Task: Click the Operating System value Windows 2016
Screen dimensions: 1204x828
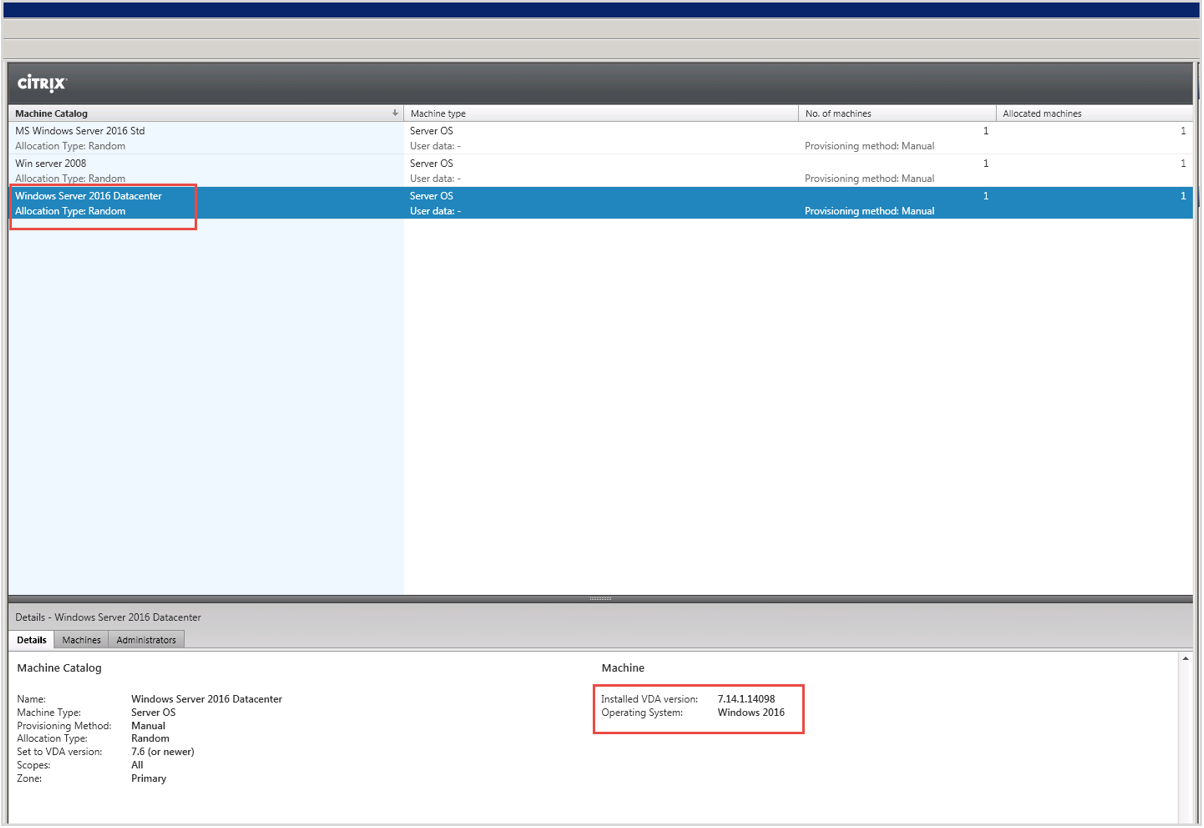Action: (x=751, y=712)
